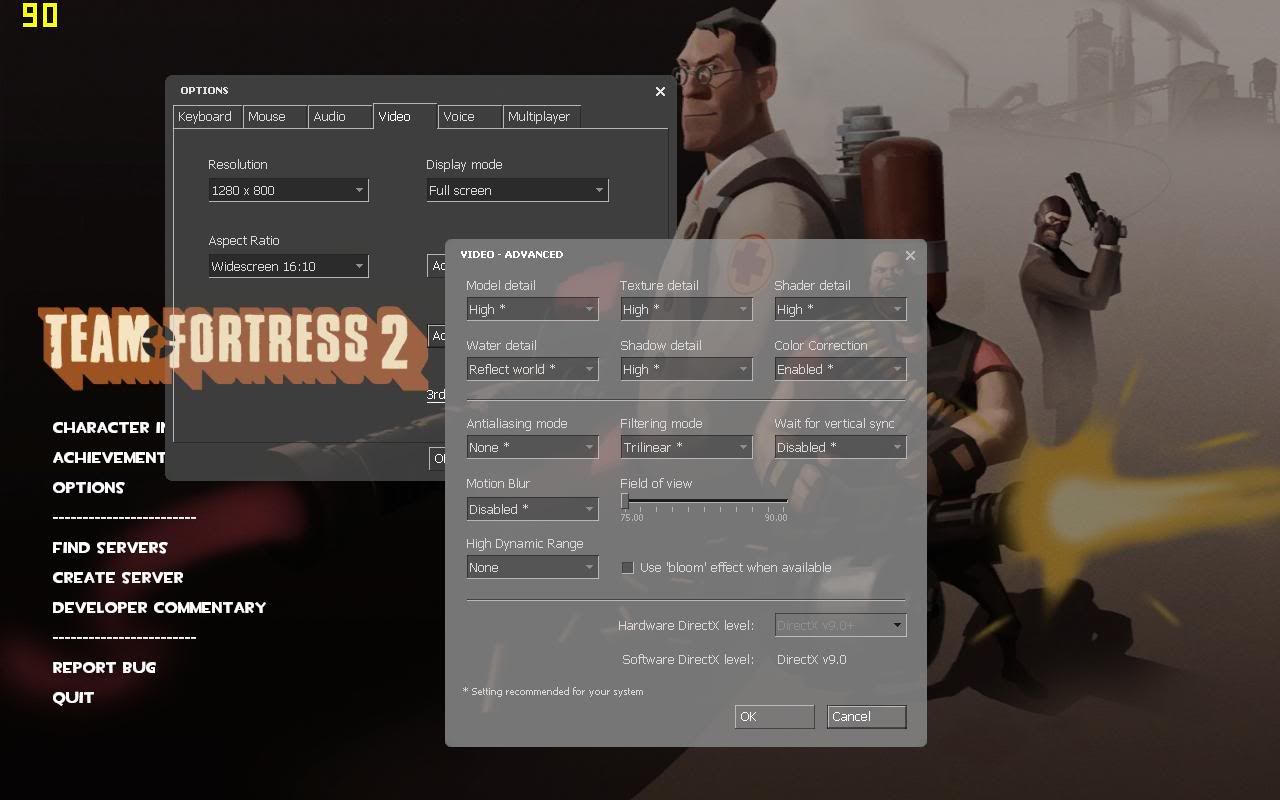Click the FPS counter reading 90
Image resolution: width=1280 pixels, height=800 pixels.
pyautogui.click(x=40, y=15)
